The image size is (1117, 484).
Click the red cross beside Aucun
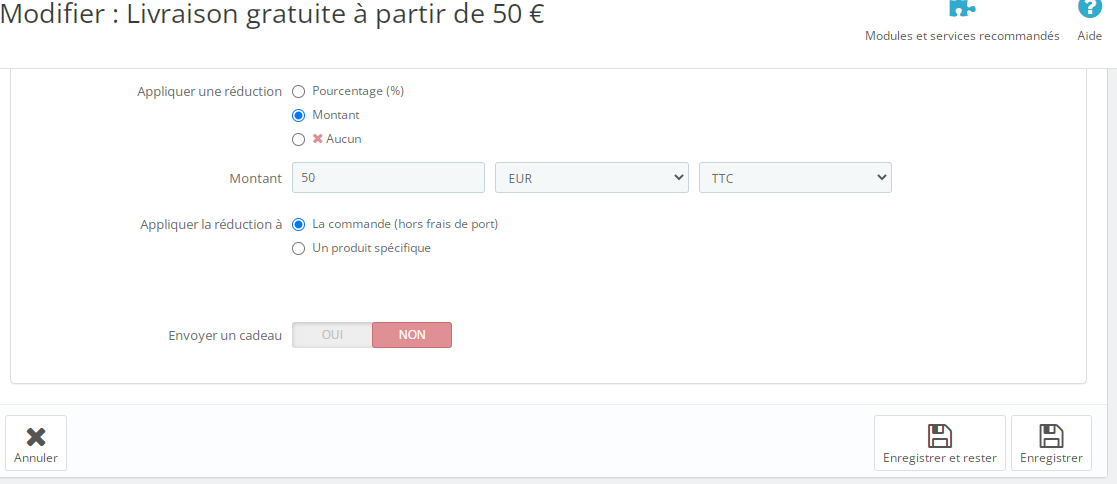[318, 139]
